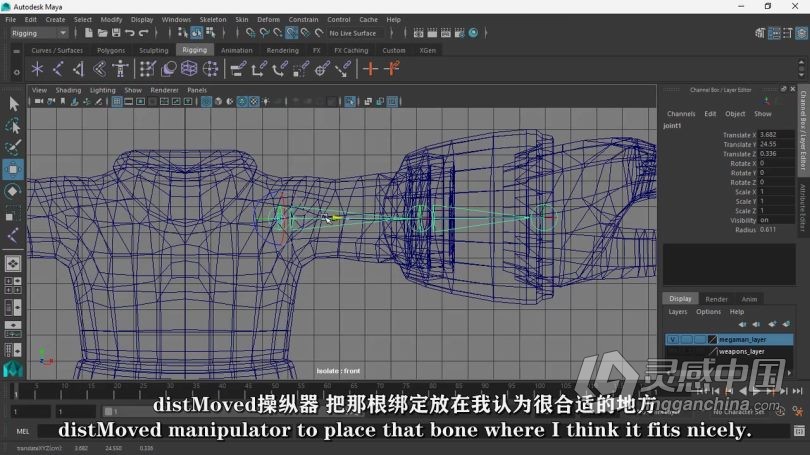Click the Save Scene icon
810x455 pixels.
pyautogui.click(x=116, y=33)
